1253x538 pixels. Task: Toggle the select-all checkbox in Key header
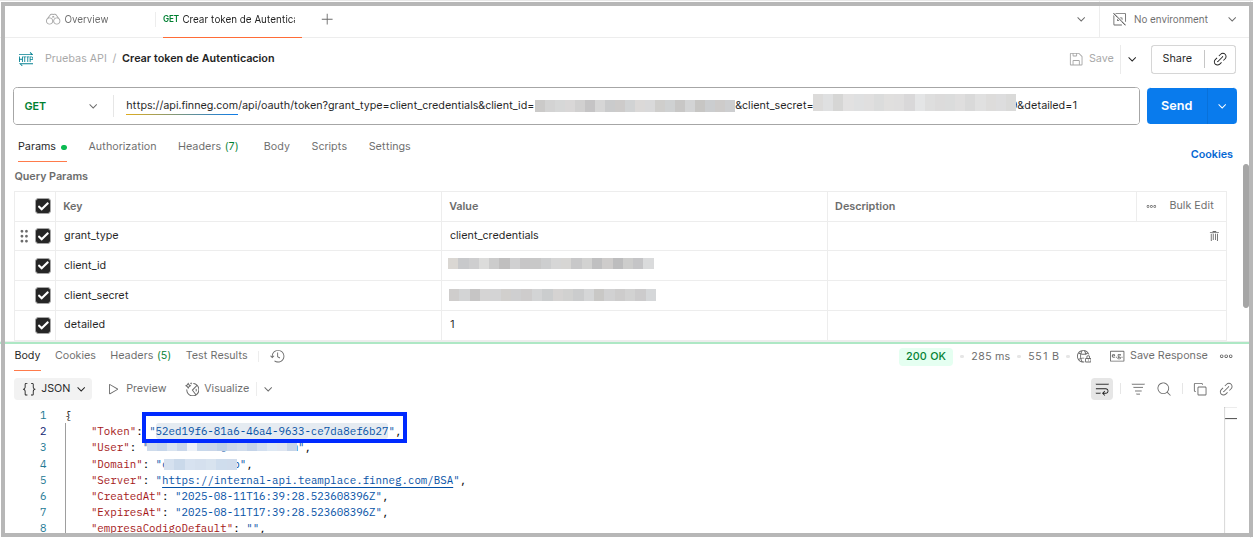pos(43,206)
